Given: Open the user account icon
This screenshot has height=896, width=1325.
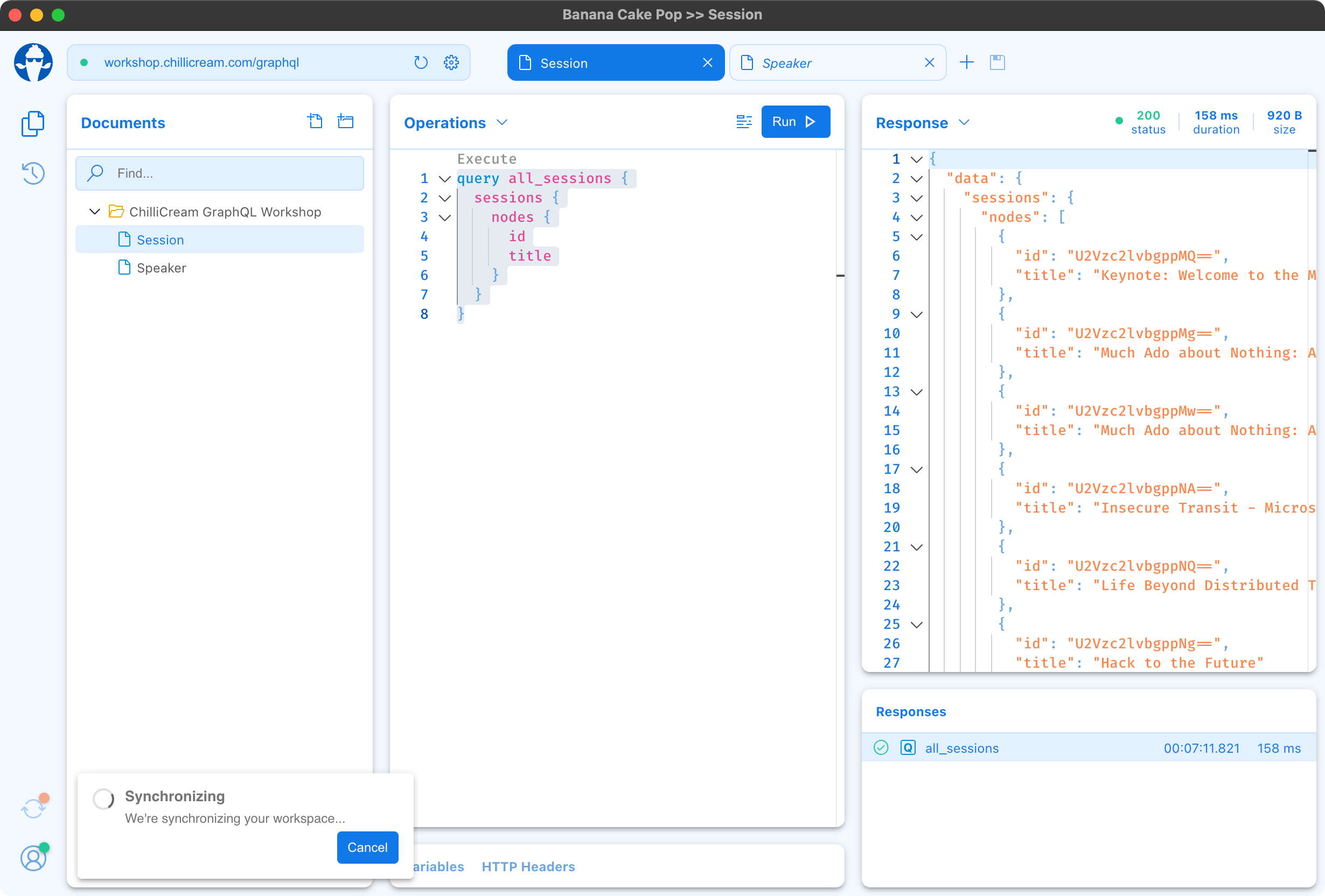Looking at the screenshot, I should (33, 858).
